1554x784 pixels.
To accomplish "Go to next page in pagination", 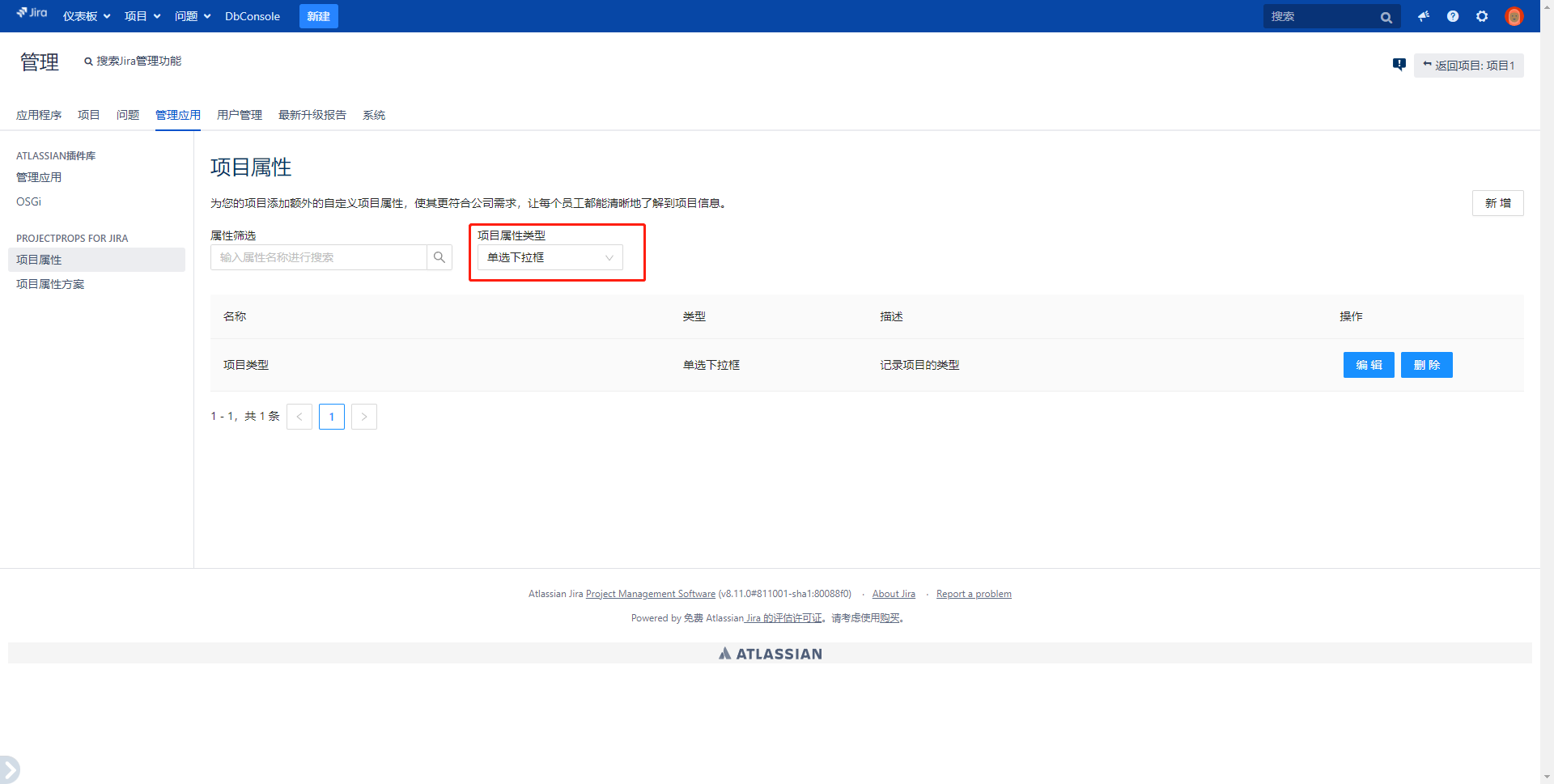I will pos(364,417).
